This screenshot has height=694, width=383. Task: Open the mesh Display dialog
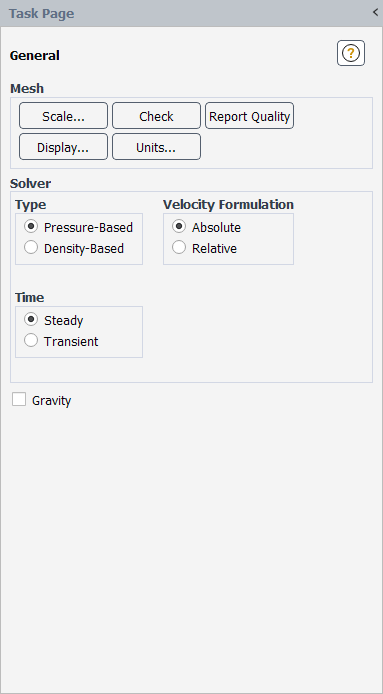point(63,147)
